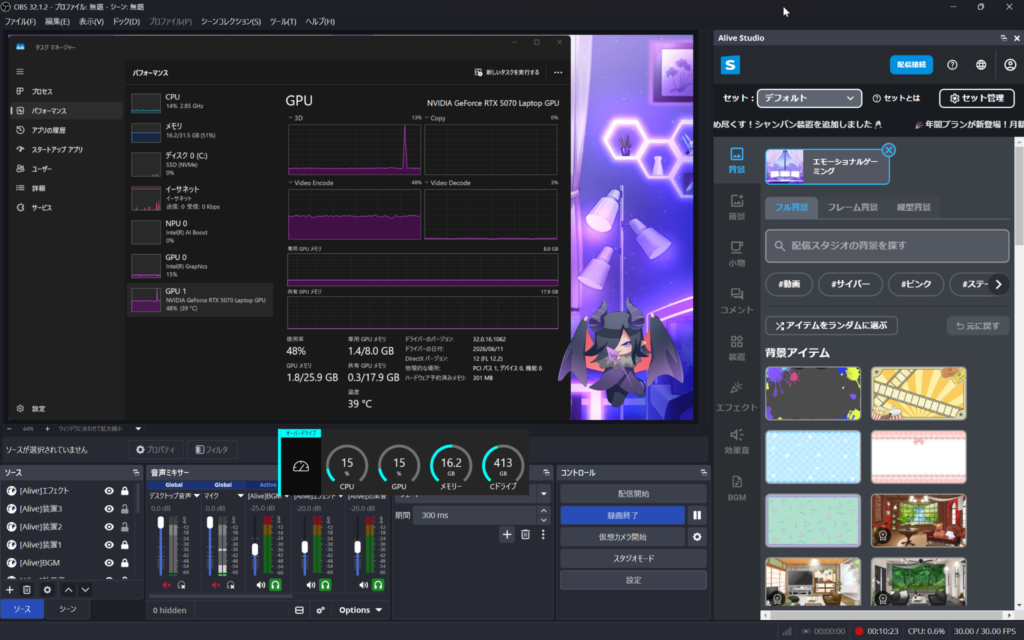This screenshot has width=1024, height=640.
Task: Open the セット デフォルト dropdown
Action: [809, 98]
